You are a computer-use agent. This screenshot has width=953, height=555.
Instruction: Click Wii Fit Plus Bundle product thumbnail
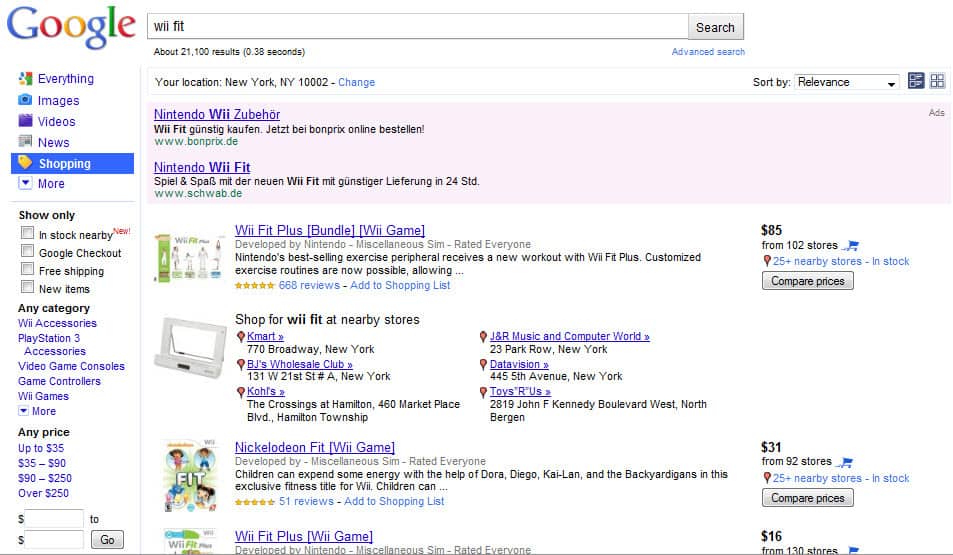click(189, 258)
